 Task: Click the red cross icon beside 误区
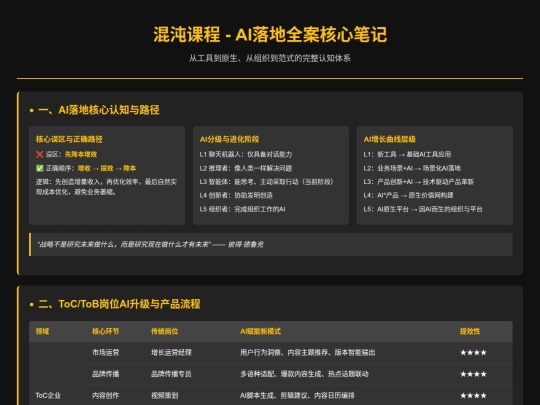coord(40,154)
